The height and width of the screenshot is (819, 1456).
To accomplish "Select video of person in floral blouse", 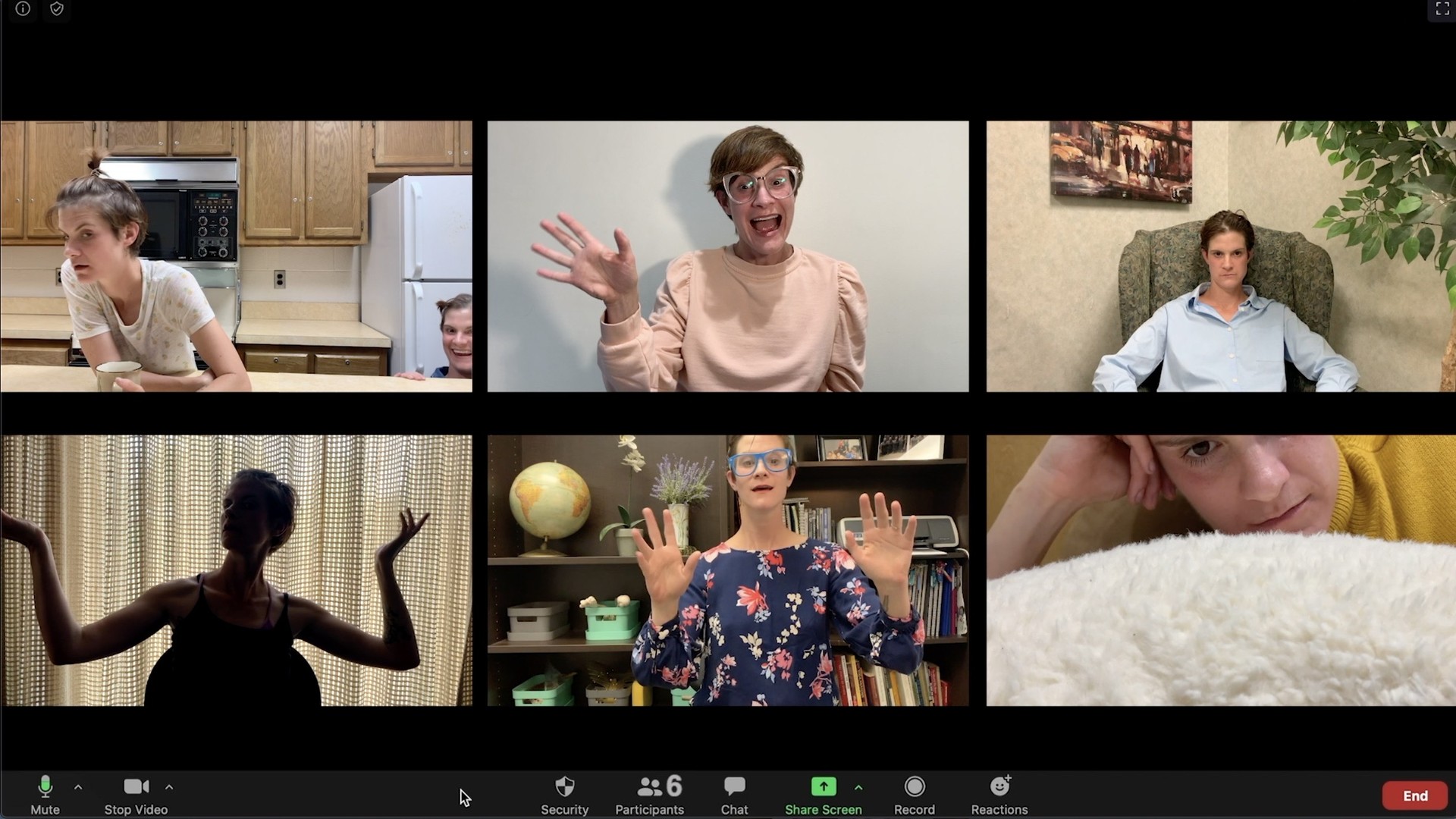I will pyautogui.click(x=728, y=570).
